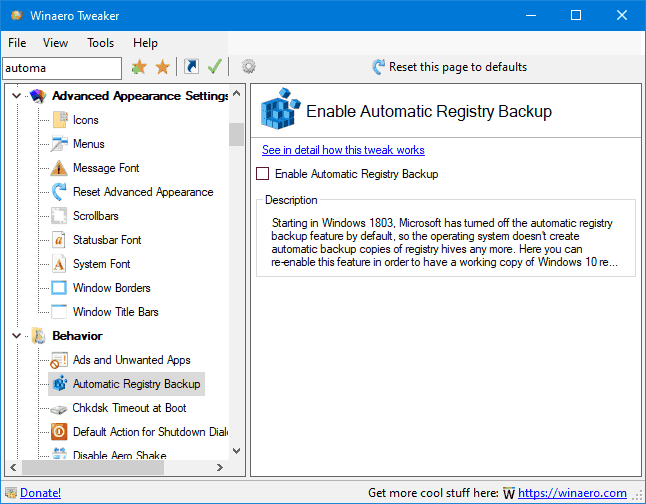Open the https://winaero.com link
The image size is (646, 504).
point(572,493)
